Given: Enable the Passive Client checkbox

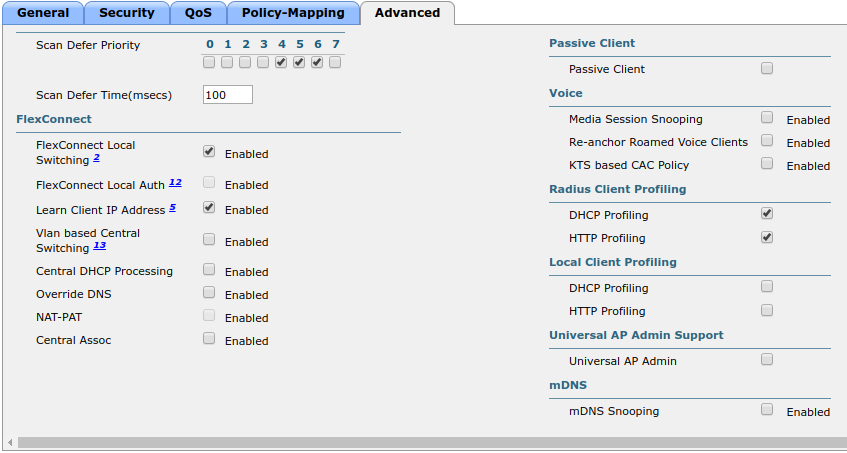Looking at the screenshot, I should (767, 68).
